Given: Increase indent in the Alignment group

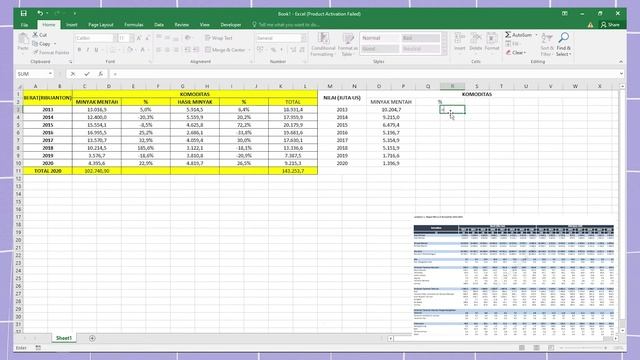Looking at the screenshot, I should click(196, 50).
